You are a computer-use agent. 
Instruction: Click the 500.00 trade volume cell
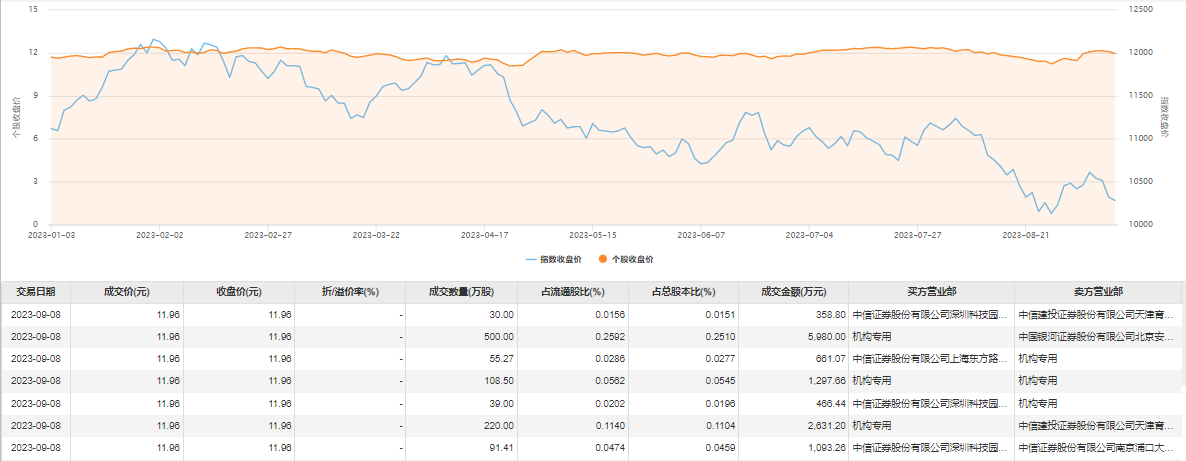pos(461,337)
